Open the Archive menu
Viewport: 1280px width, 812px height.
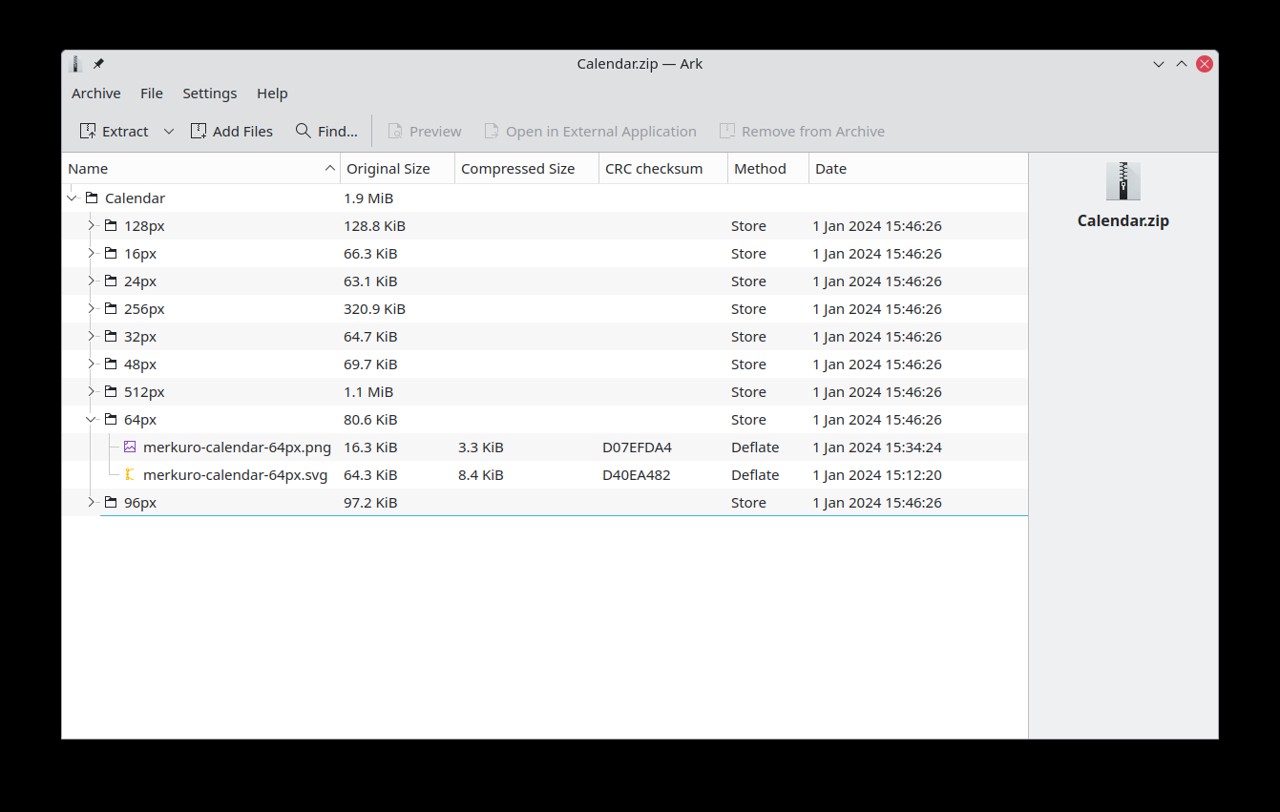96,93
